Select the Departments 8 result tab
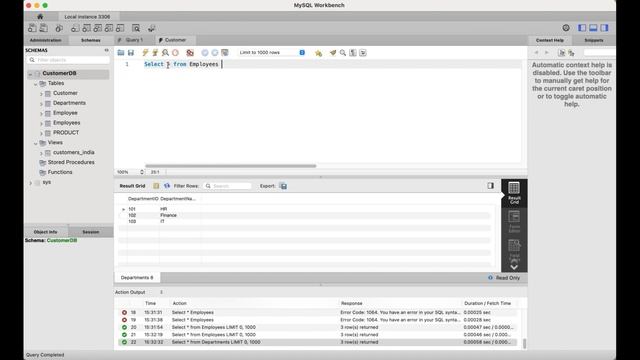Screen dimensions: 640x360 tap(137, 278)
